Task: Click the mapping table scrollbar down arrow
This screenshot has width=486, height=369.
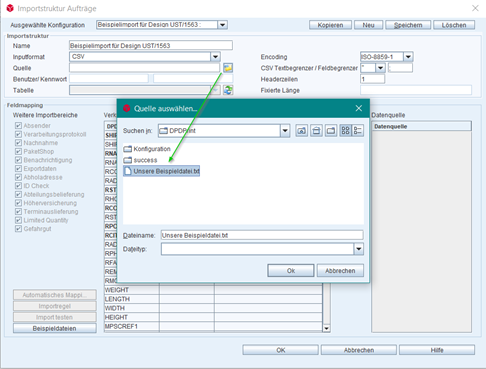Action: coord(327,329)
